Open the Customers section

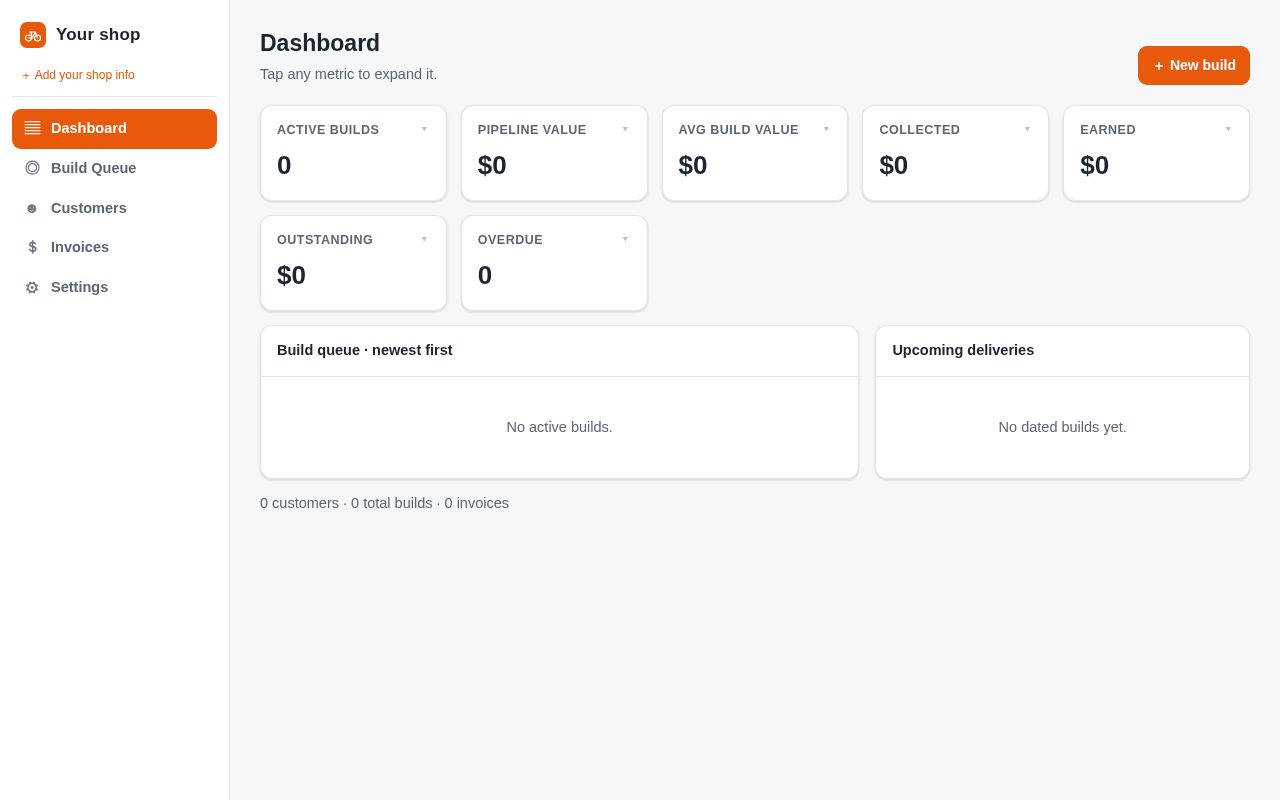114,208
